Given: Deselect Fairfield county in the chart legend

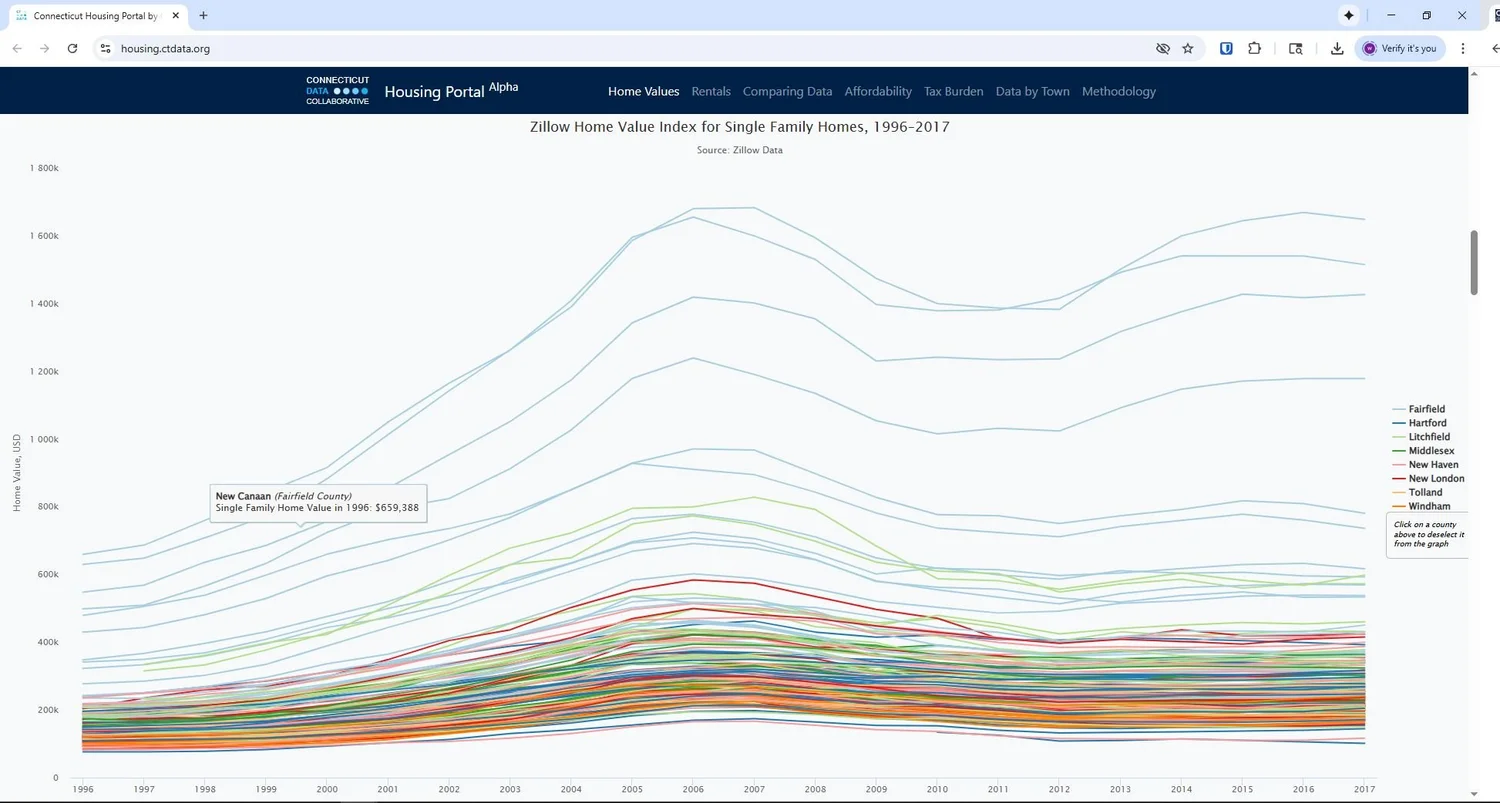Looking at the screenshot, I should coord(1424,409).
